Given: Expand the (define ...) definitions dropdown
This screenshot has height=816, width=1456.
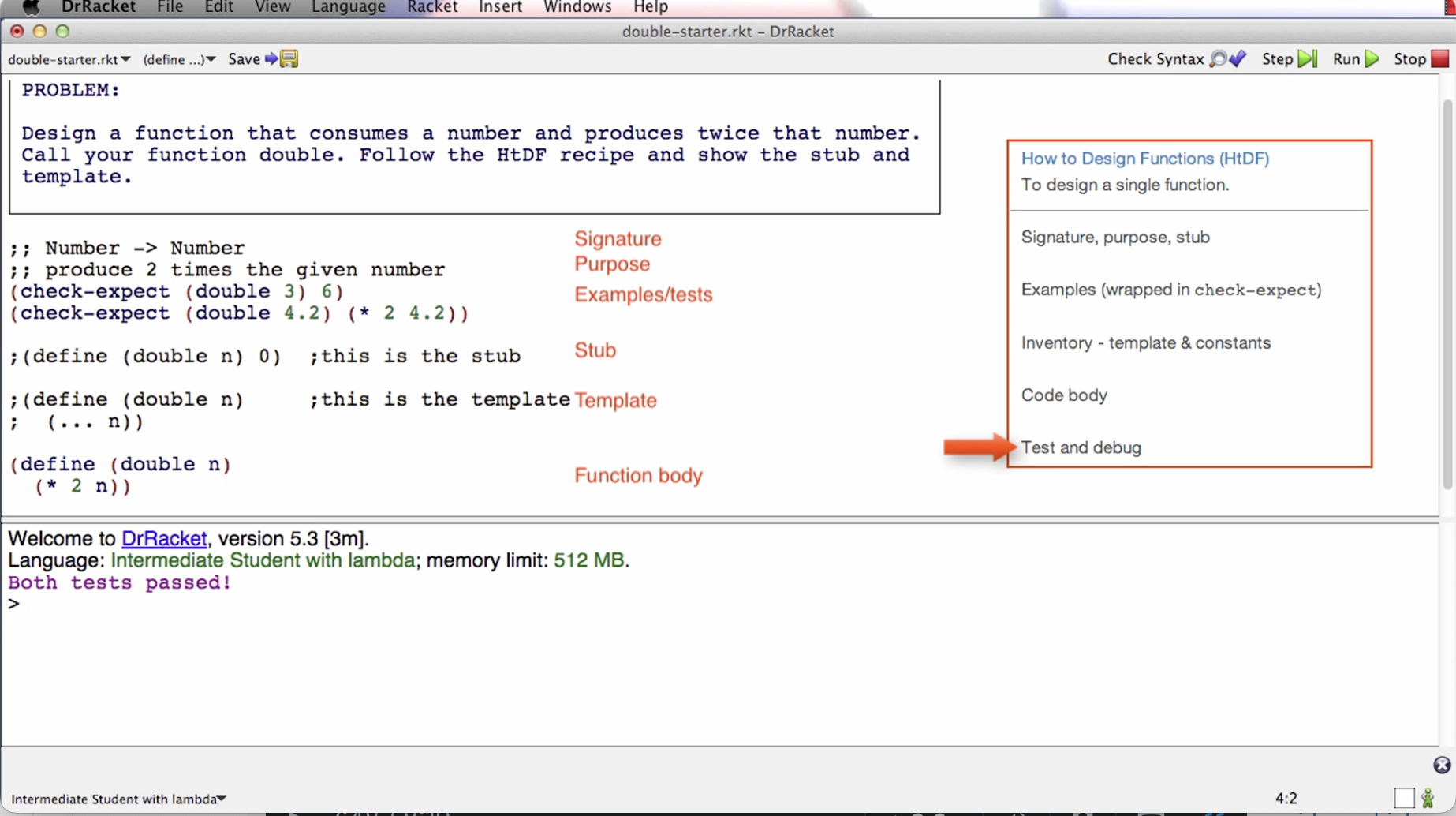Looking at the screenshot, I should [x=179, y=59].
